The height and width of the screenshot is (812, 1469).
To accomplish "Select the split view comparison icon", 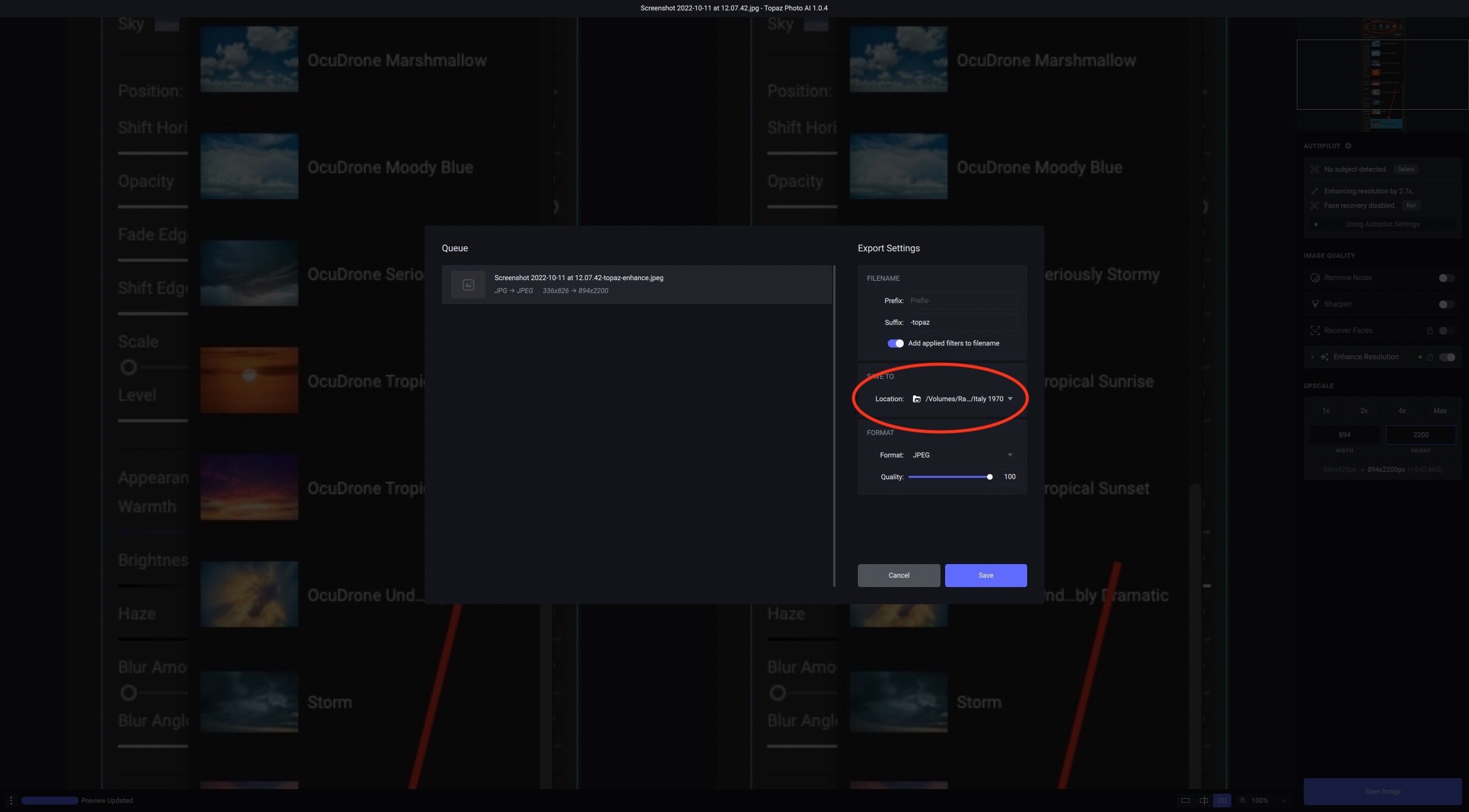I will (1204, 801).
